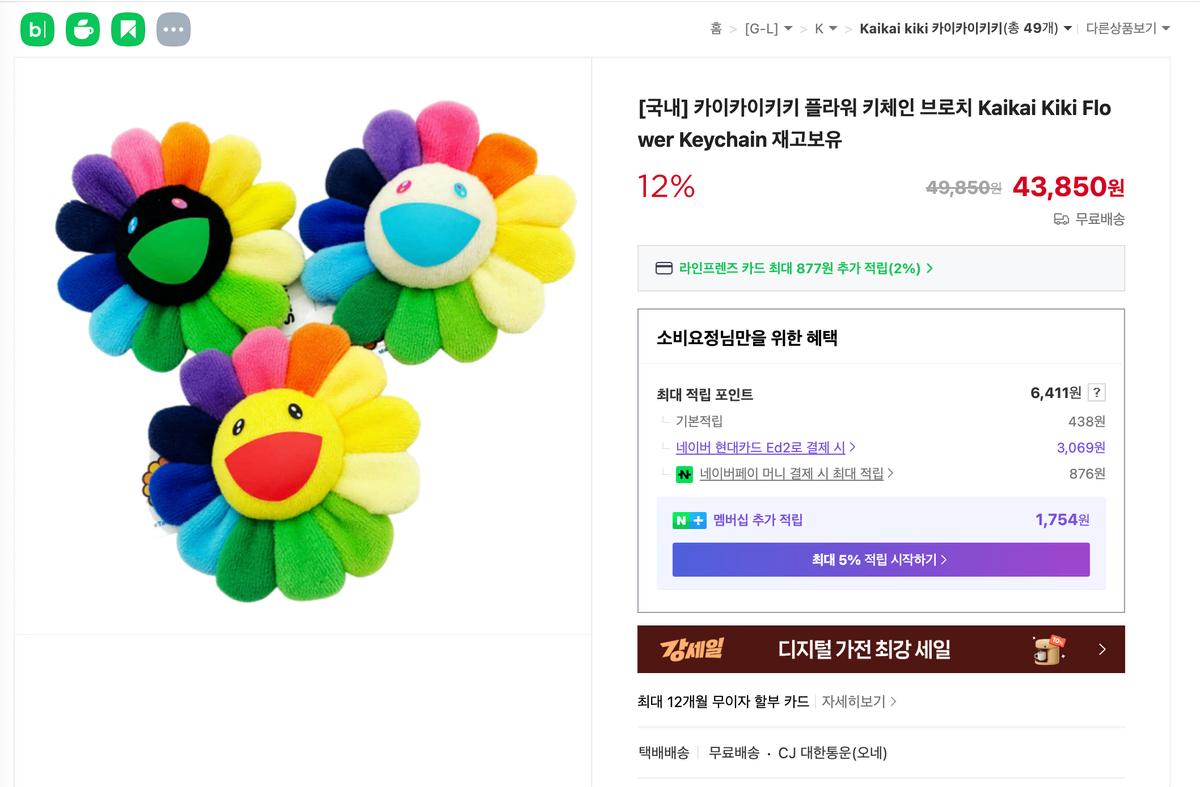
Task: Click the free shipping truck icon
Action: [1060, 219]
